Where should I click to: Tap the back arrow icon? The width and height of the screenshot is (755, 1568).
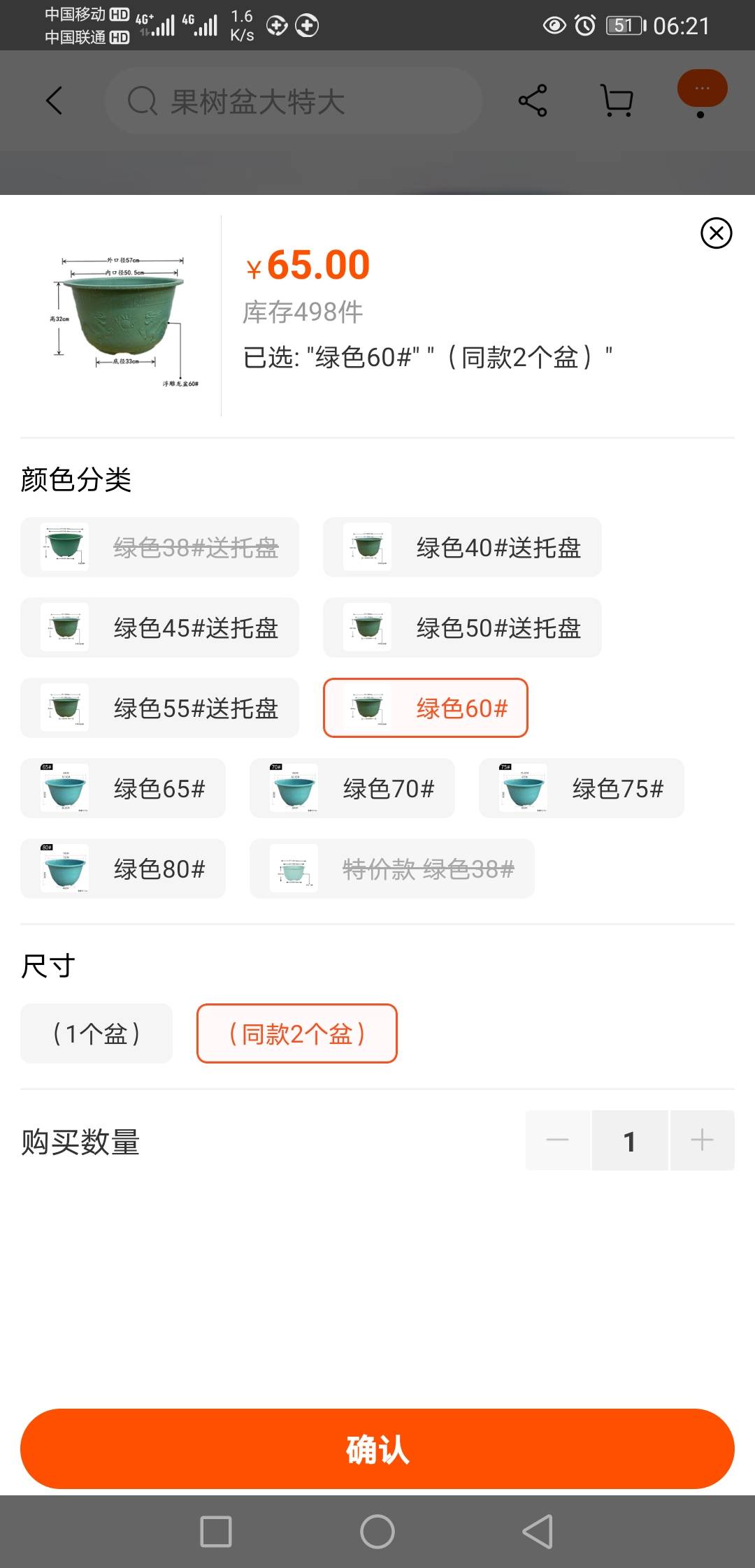(x=54, y=101)
